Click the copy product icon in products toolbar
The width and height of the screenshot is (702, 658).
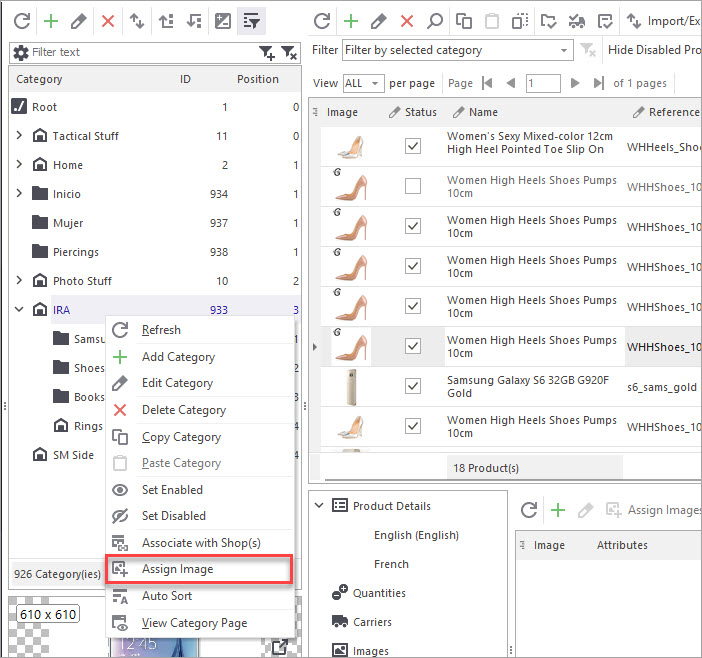463,20
